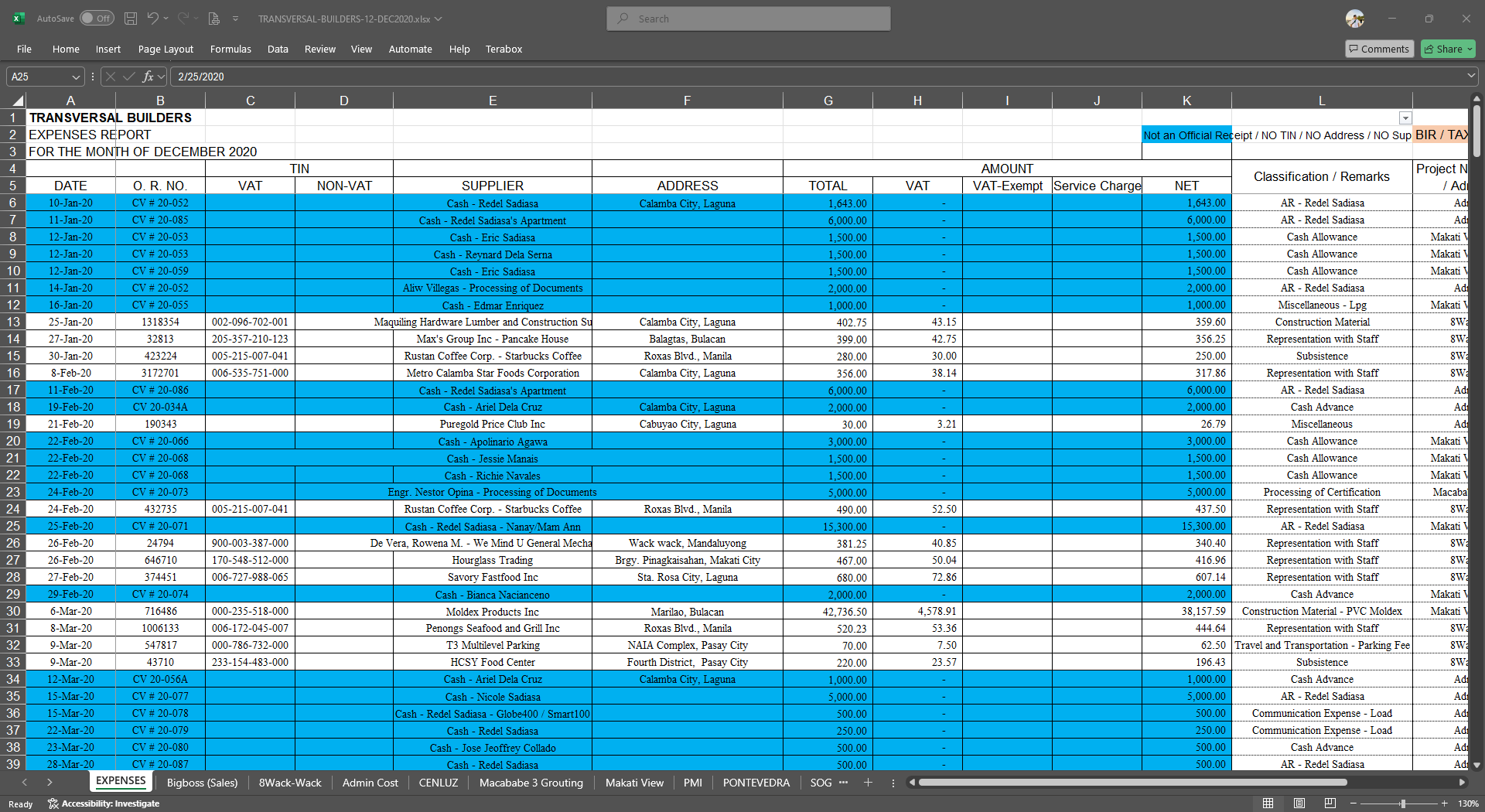Screen dimensions: 1485x812
Task: Switch to the Admin Cost sheet
Action: pyautogui.click(x=370, y=783)
